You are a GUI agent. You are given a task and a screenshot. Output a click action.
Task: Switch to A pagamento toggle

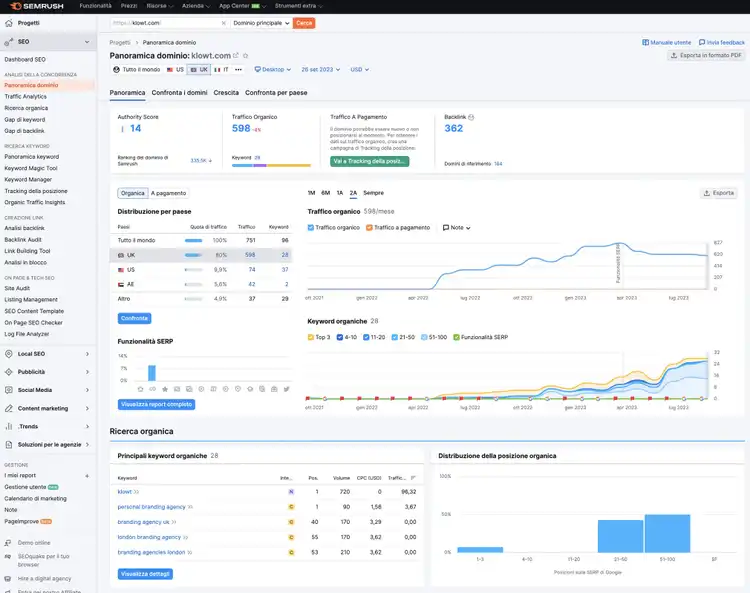click(x=168, y=193)
